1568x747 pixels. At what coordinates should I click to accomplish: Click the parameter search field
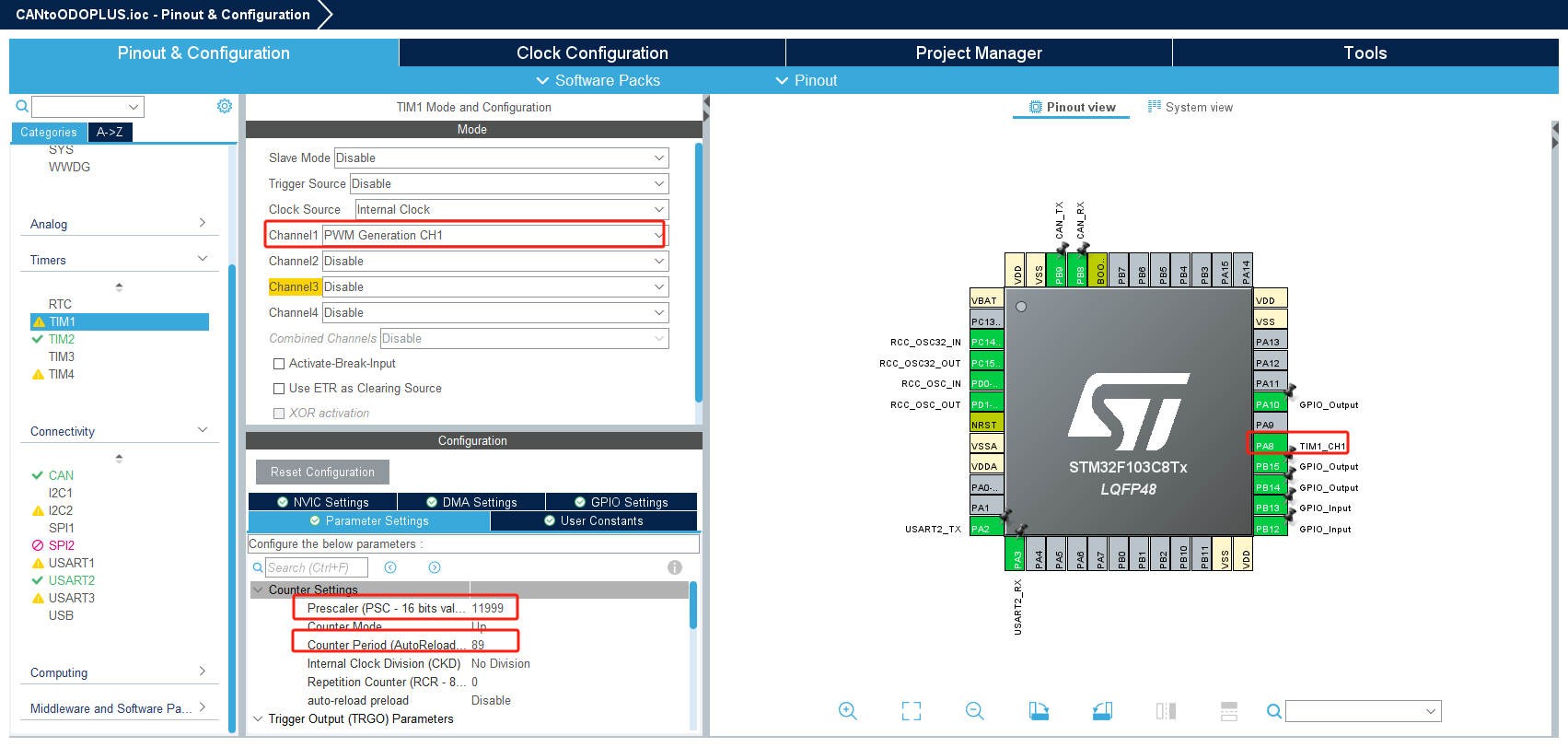(x=317, y=567)
